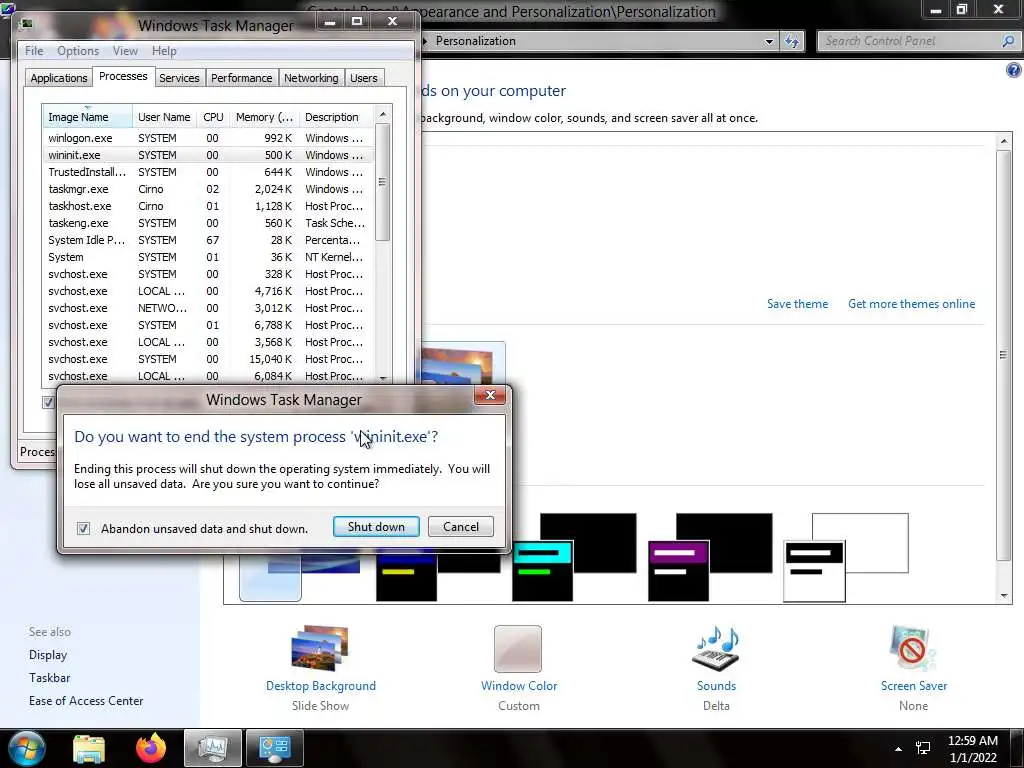Image resolution: width=1024 pixels, height=768 pixels.
Task: Select the taskeng.exe process row
Action: (x=208, y=223)
